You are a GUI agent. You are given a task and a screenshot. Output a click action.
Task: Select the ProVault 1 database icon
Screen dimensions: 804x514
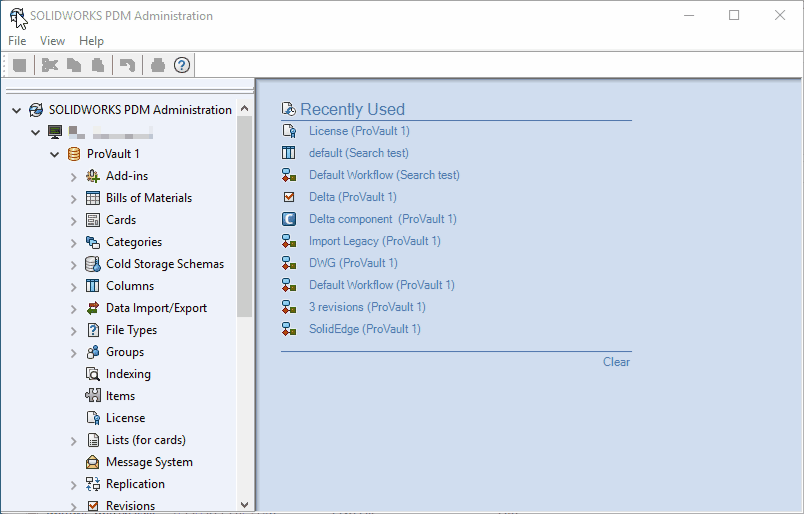[x=74, y=154]
